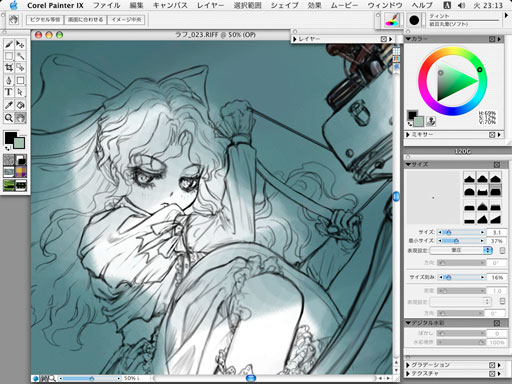This screenshot has height=384, width=512.
Task: Toggle the color-striped icon above vertical scrollbar
Action: 396,59
